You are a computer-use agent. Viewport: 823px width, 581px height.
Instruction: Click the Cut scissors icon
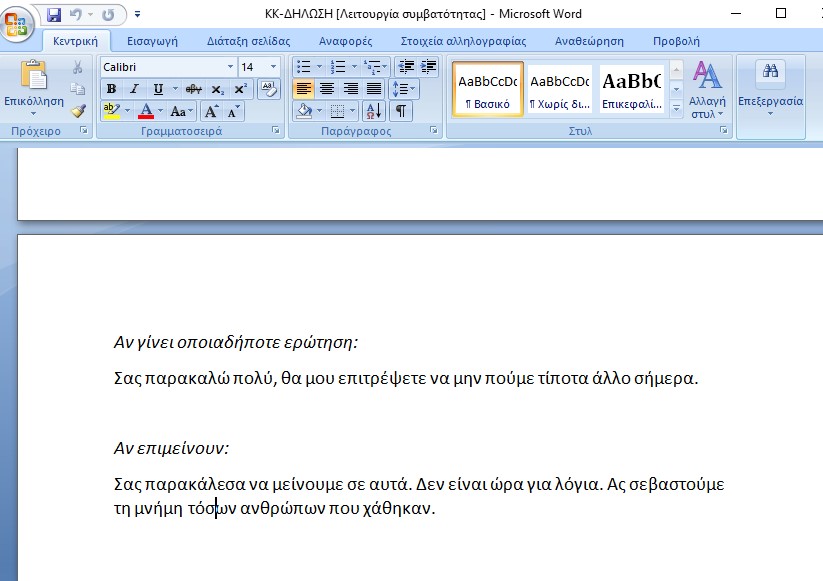(x=78, y=67)
